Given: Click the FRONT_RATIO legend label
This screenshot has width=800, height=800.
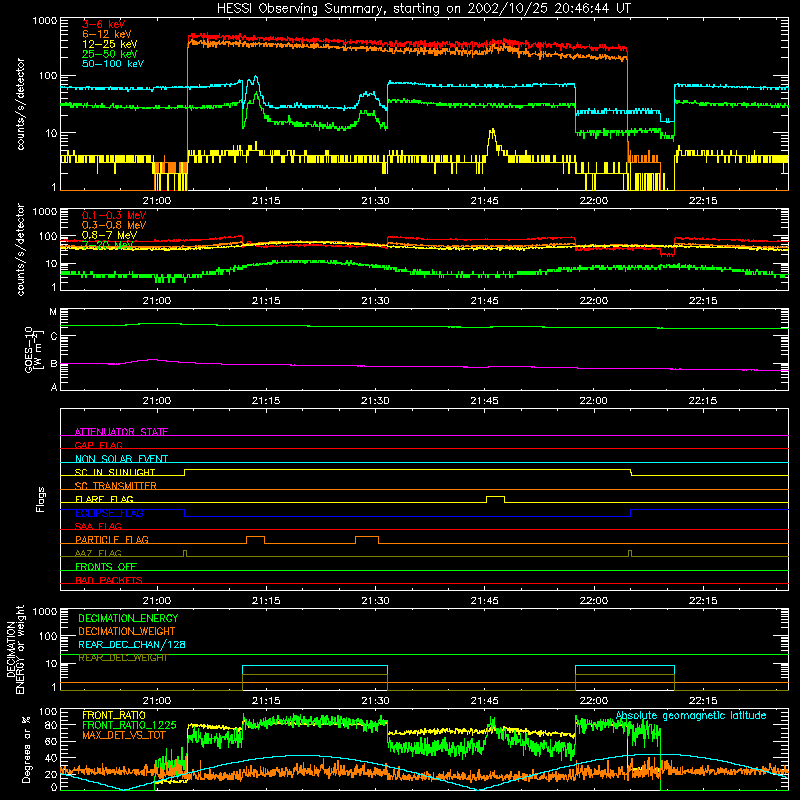Looking at the screenshot, I should click(114, 715).
